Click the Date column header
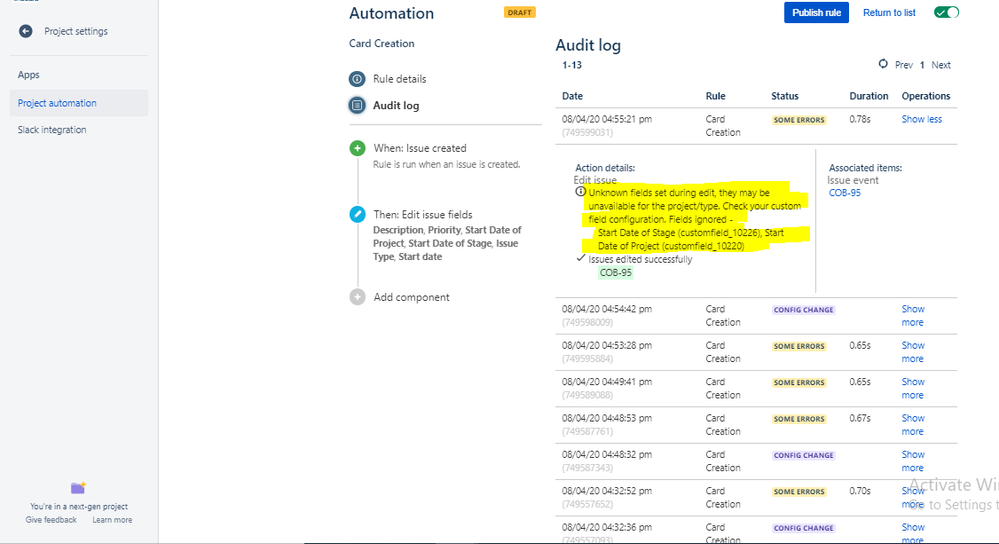 (572, 96)
